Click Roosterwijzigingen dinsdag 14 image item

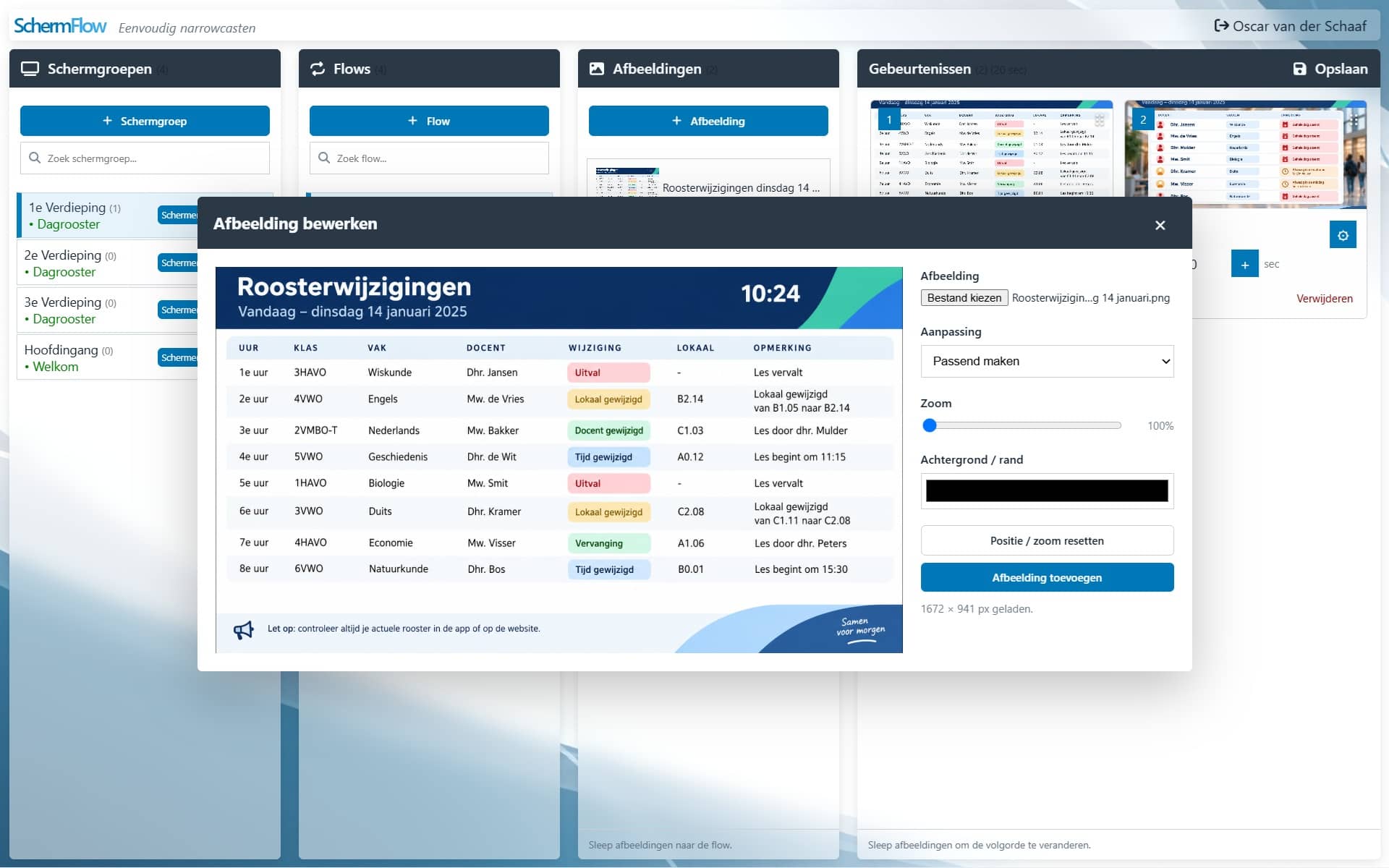pyautogui.click(x=708, y=179)
